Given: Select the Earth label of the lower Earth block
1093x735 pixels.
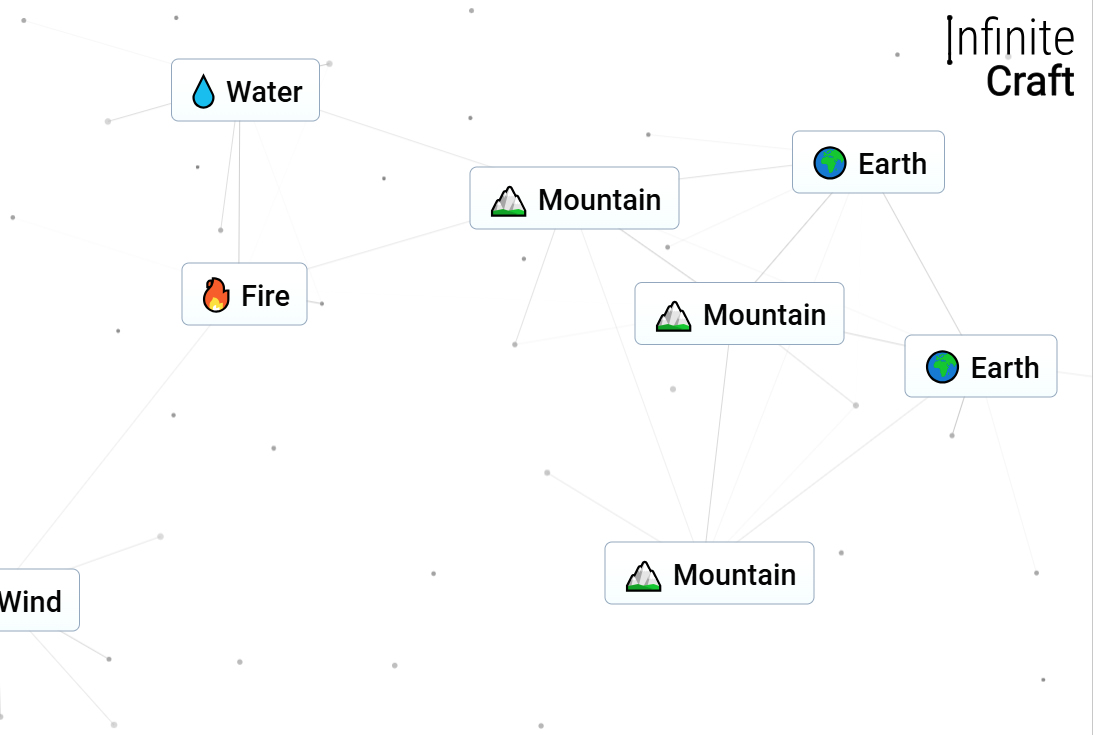Looking at the screenshot, I should tap(1004, 368).
